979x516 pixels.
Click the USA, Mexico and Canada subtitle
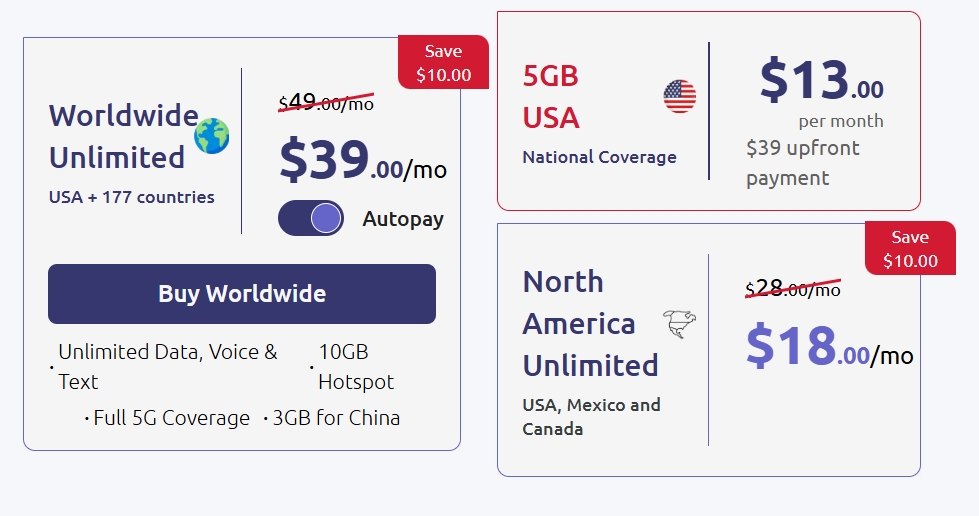tap(591, 417)
